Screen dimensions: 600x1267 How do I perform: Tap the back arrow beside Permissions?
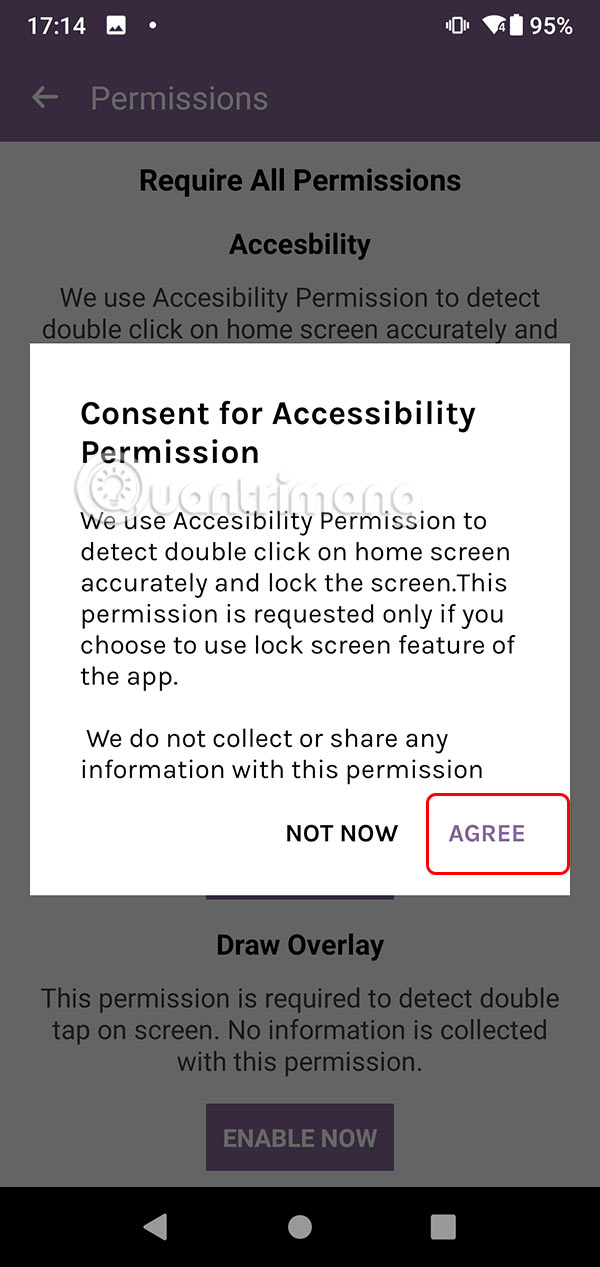[45, 98]
